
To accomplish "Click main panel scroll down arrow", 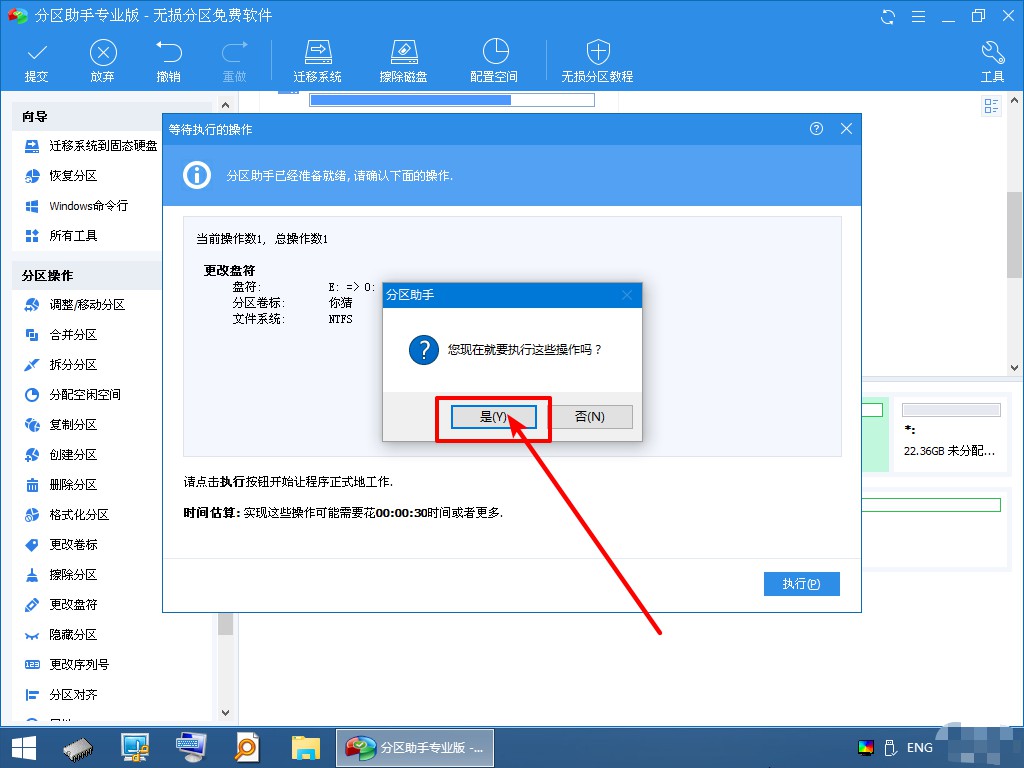I will pyautogui.click(x=1014, y=368).
